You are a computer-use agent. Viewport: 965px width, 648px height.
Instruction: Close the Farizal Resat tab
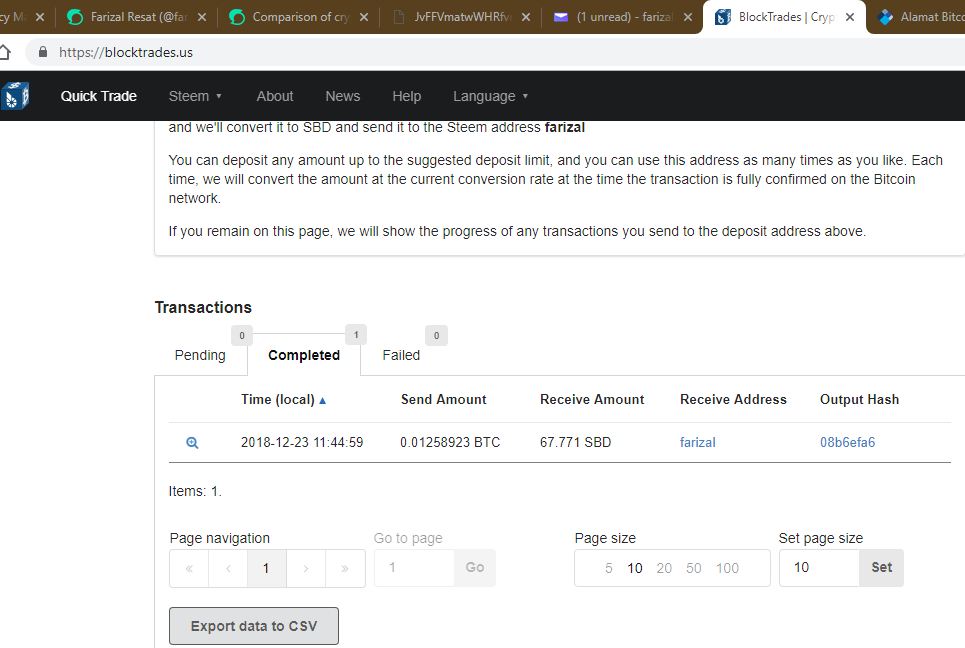point(202,17)
